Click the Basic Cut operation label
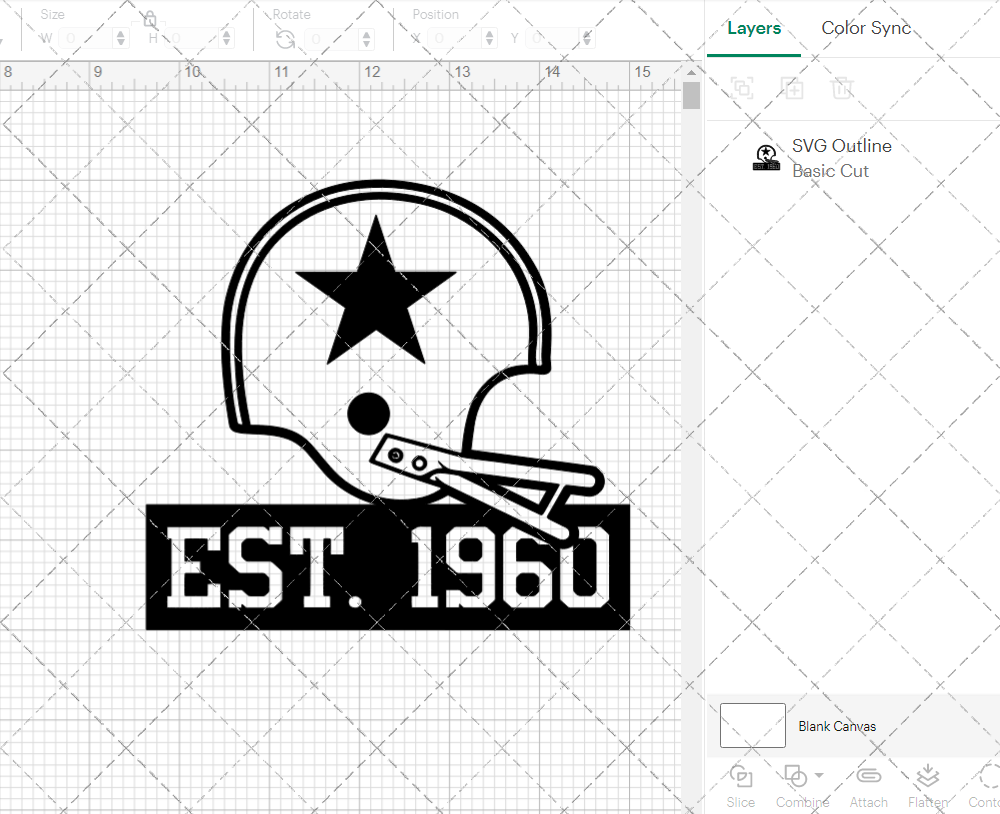 click(x=830, y=171)
